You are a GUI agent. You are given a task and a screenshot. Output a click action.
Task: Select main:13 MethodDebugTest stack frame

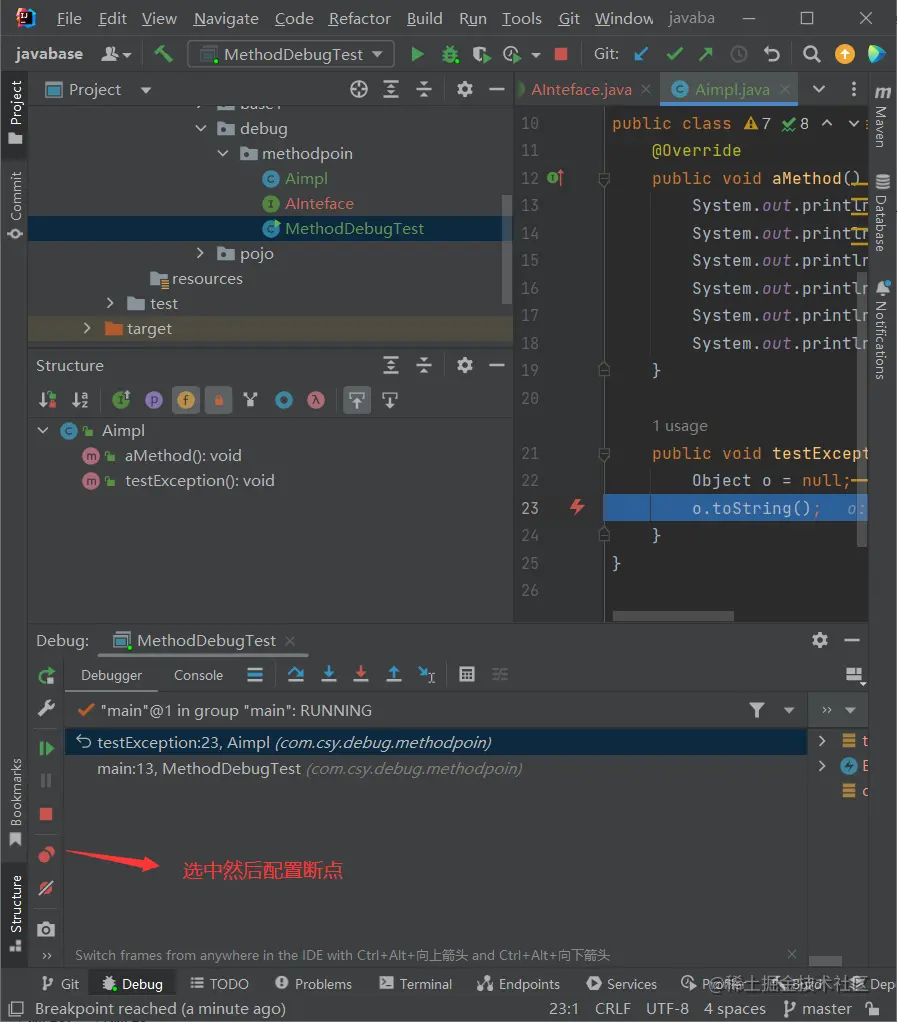[x=435, y=768]
